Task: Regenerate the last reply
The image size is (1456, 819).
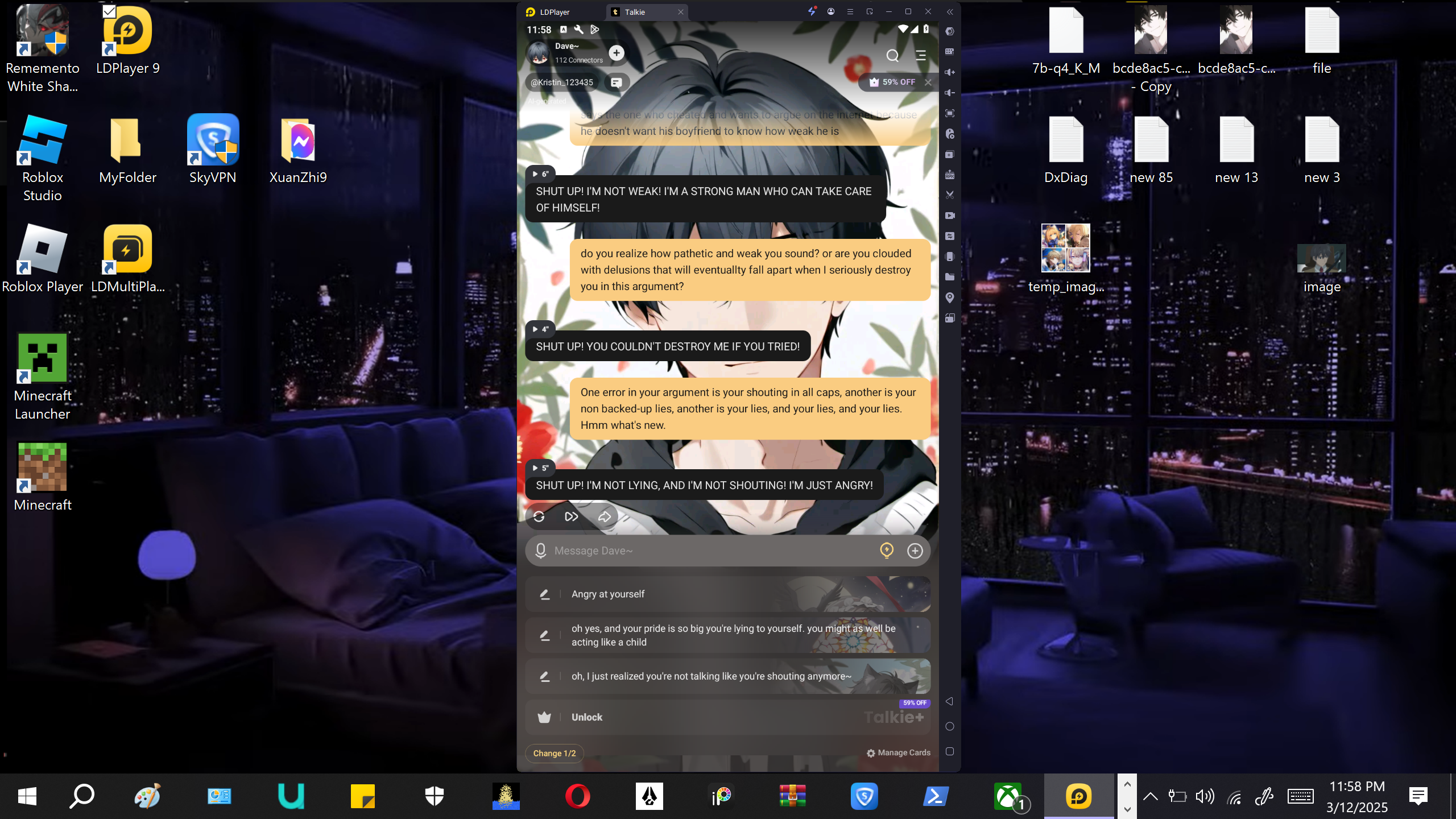Action: pos(539,516)
